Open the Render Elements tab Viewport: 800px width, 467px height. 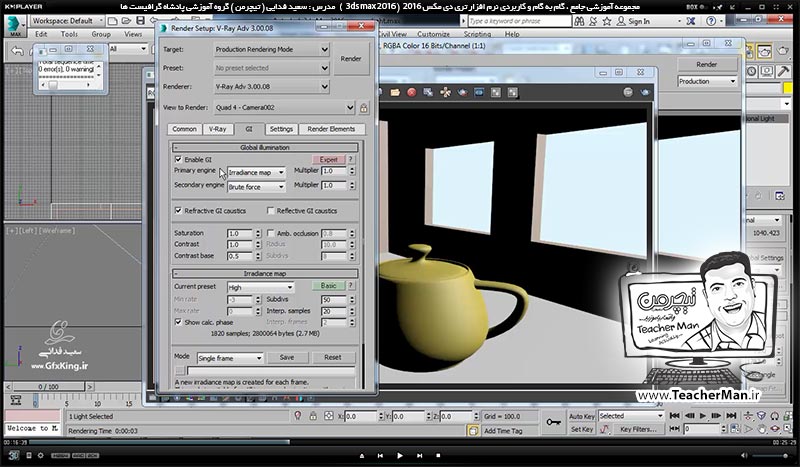[331, 129]
